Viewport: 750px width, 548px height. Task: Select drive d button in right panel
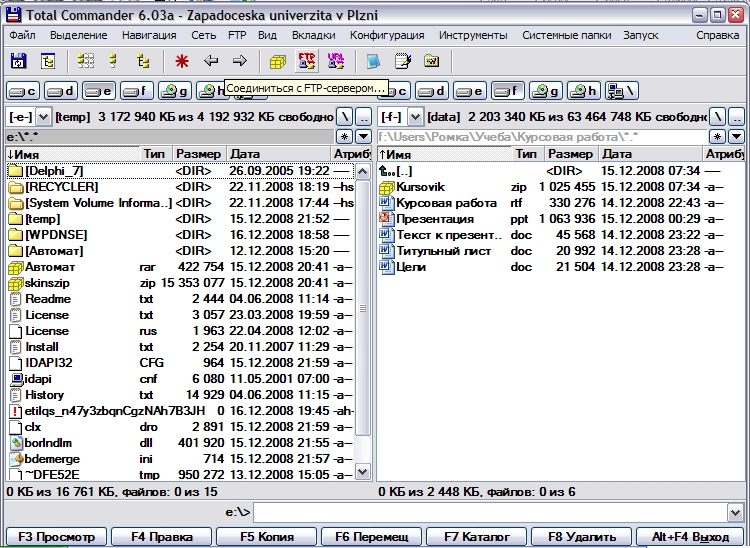pyautogui.click(x=432, y=91)
